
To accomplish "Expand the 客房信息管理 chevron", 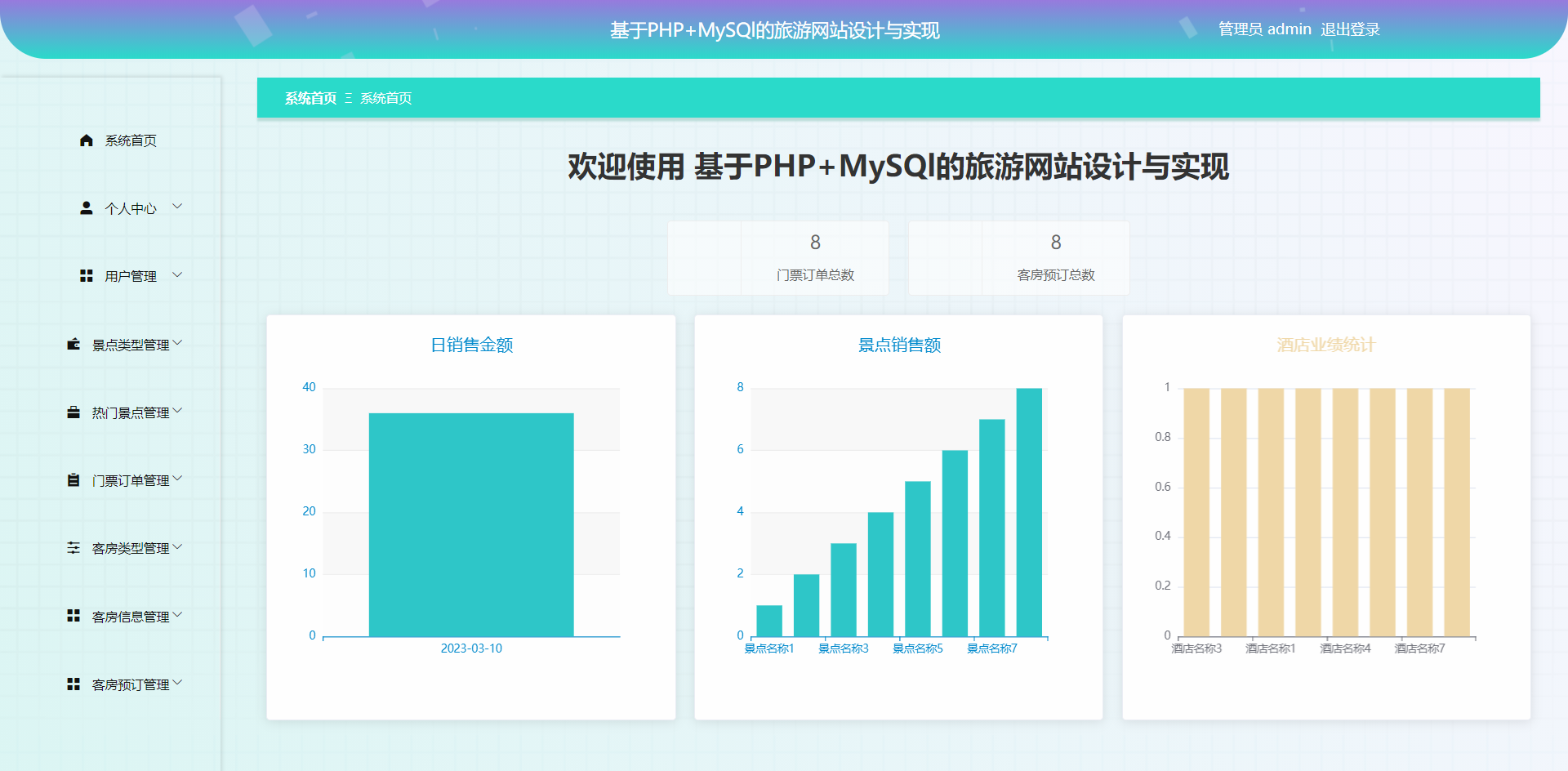I will 177,614.
